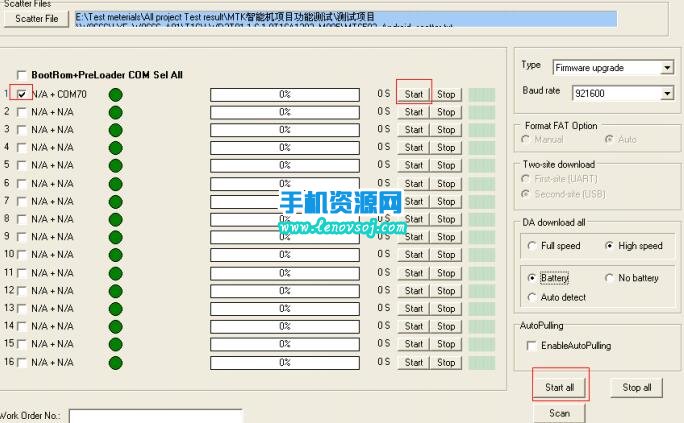
Task: Click the row 8 light-green status box
Action: point(482,219)
